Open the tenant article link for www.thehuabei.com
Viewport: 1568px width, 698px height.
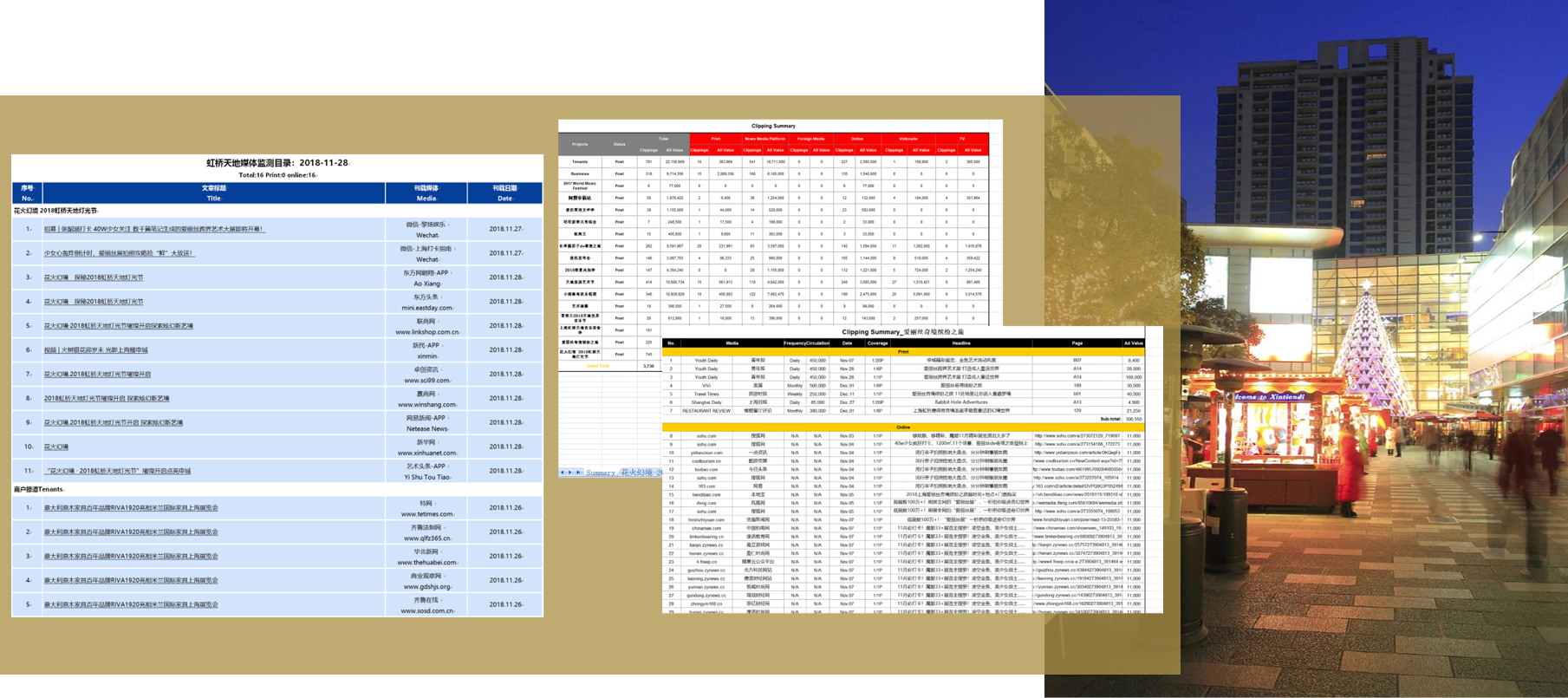[131, 557]
